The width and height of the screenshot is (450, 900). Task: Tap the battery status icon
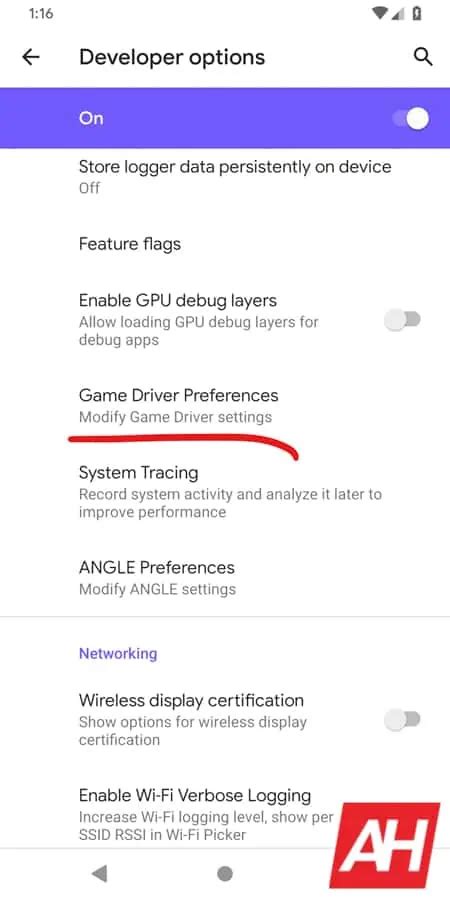pyautogui.click(x=417, y=13)
